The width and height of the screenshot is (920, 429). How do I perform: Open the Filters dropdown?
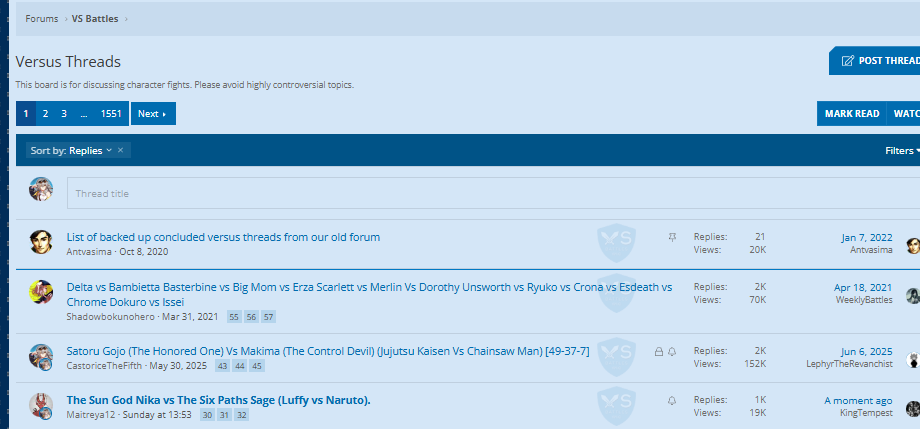point(902,151)
